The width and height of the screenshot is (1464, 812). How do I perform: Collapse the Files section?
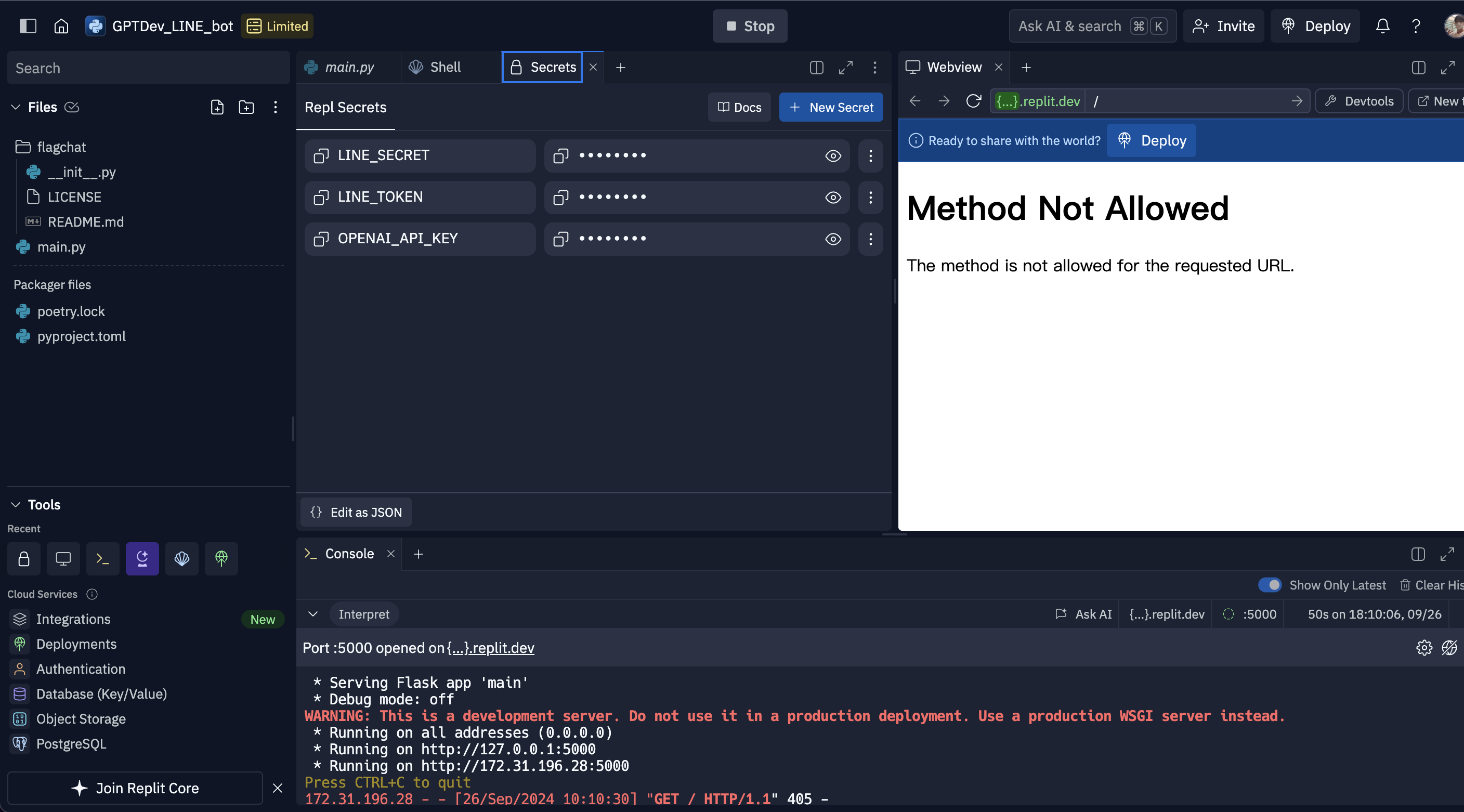click(16, 107)
